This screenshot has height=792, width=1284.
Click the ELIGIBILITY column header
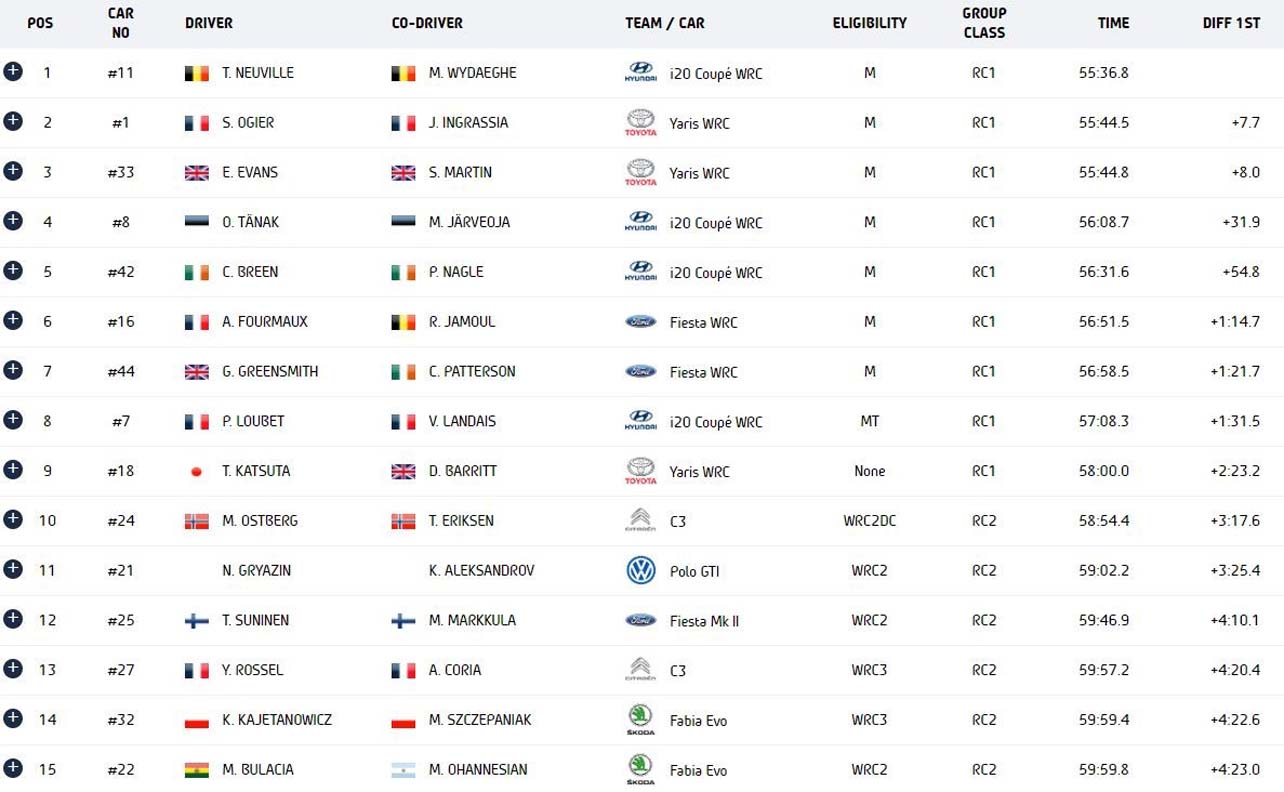[869, 23]
